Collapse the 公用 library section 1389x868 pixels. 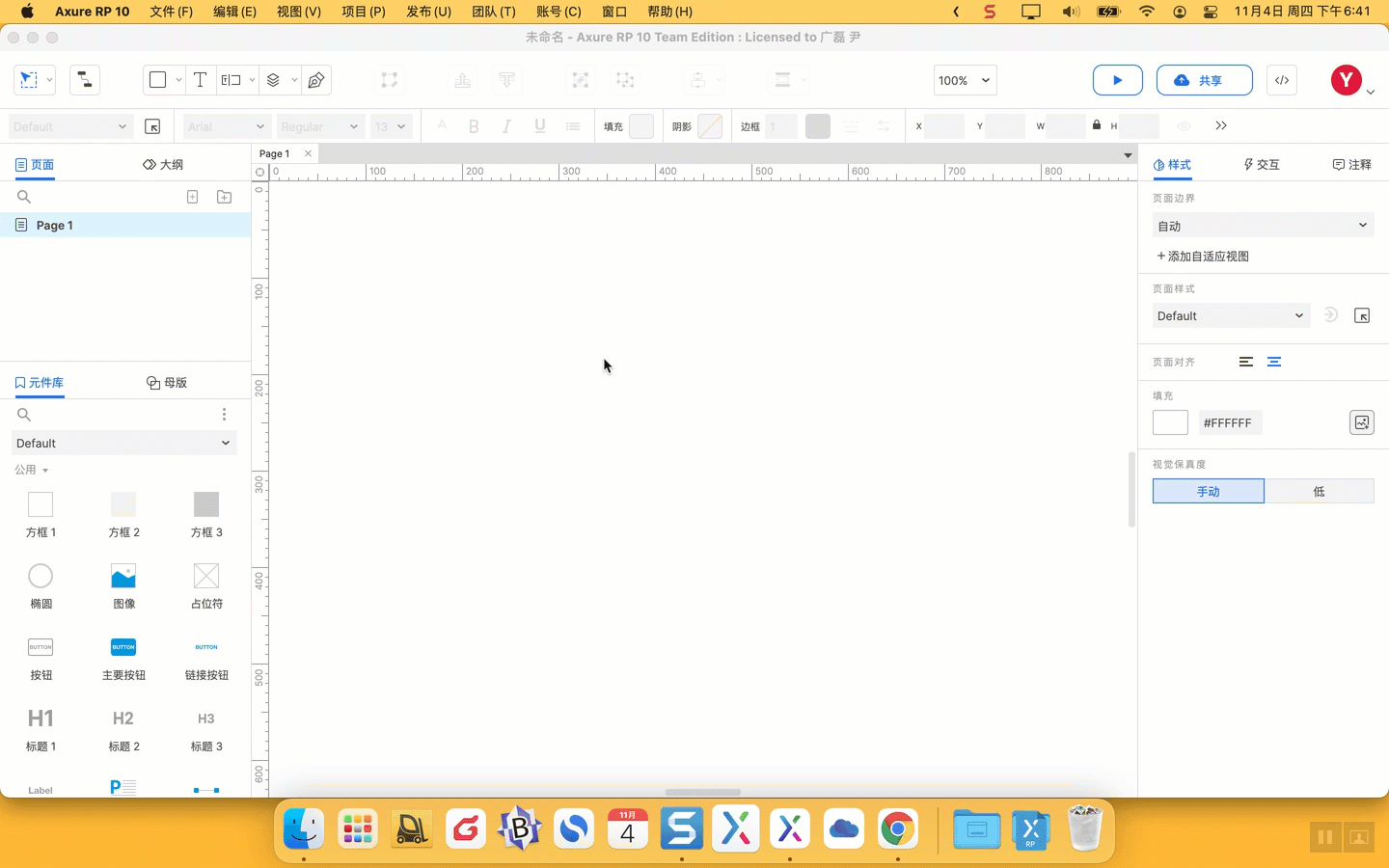[32, 470]
